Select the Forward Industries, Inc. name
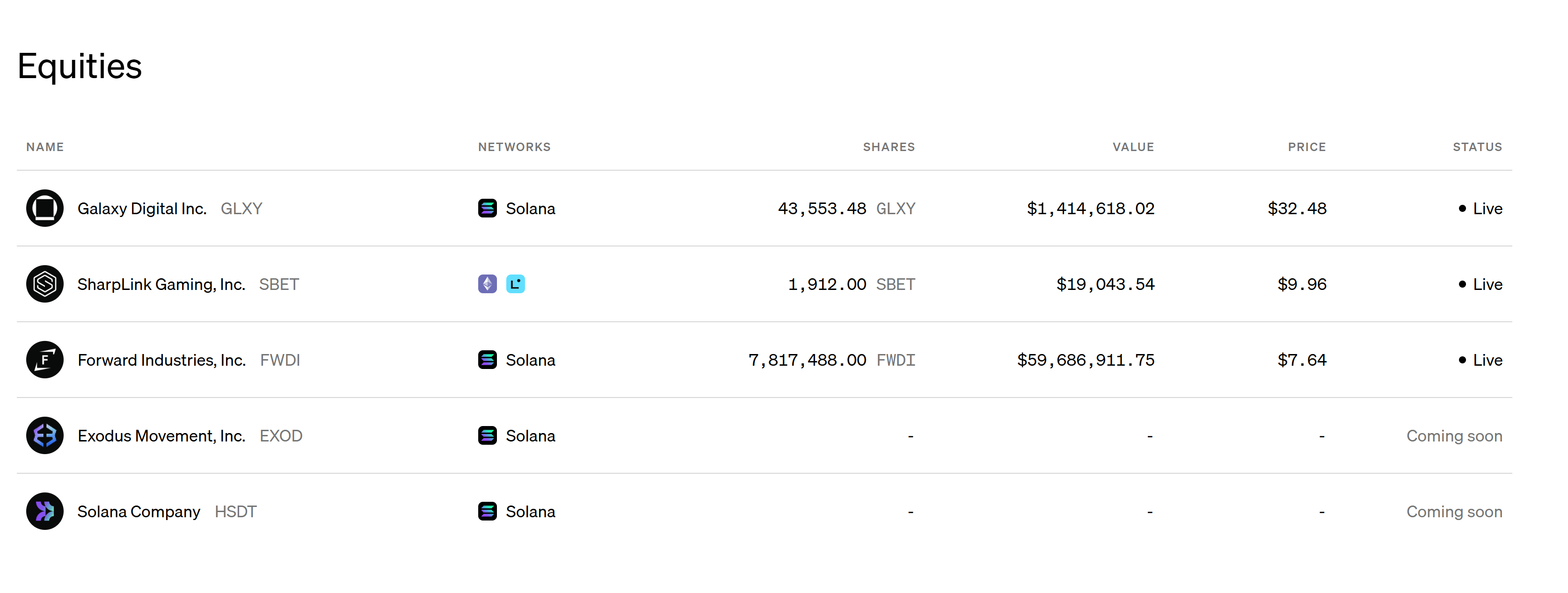The height and width of the screenshot is (593, 1568). tap(161, 360)
